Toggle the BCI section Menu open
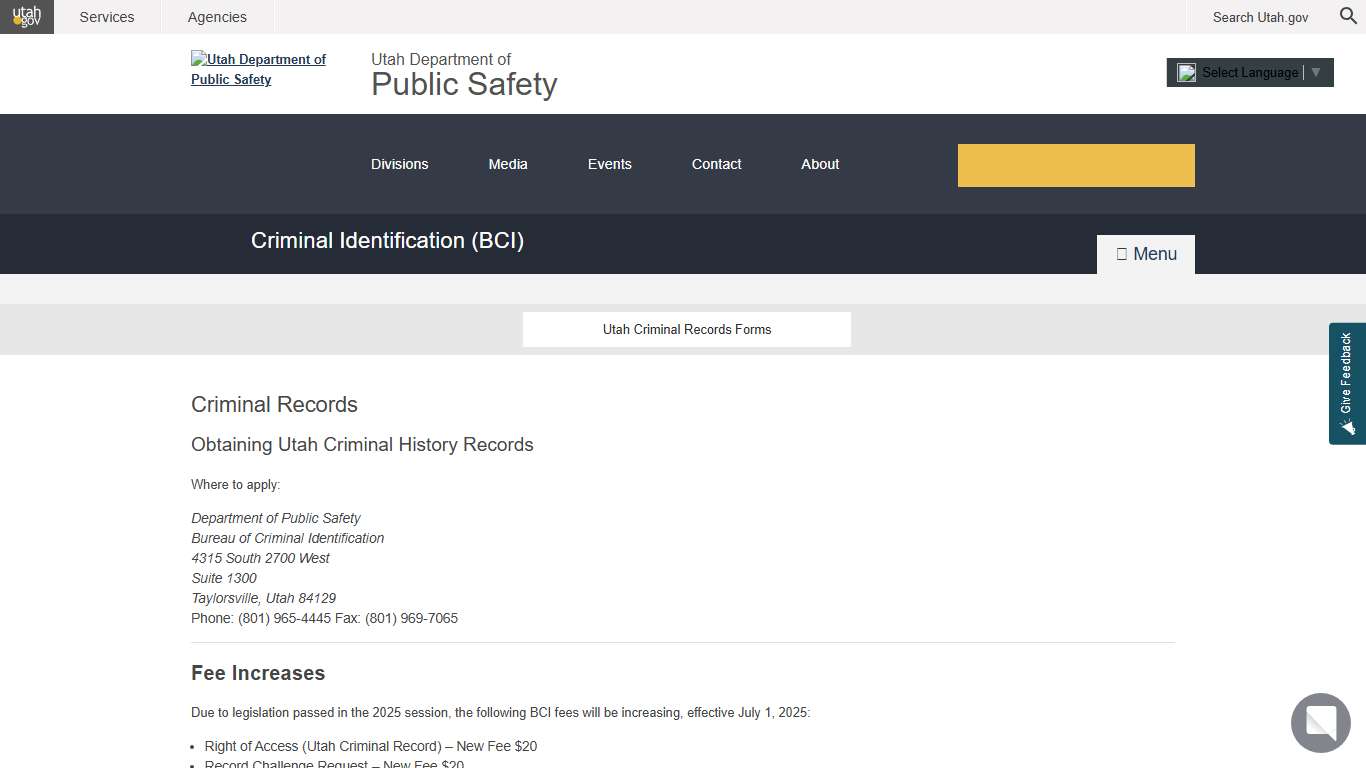 coord(1145,253)
